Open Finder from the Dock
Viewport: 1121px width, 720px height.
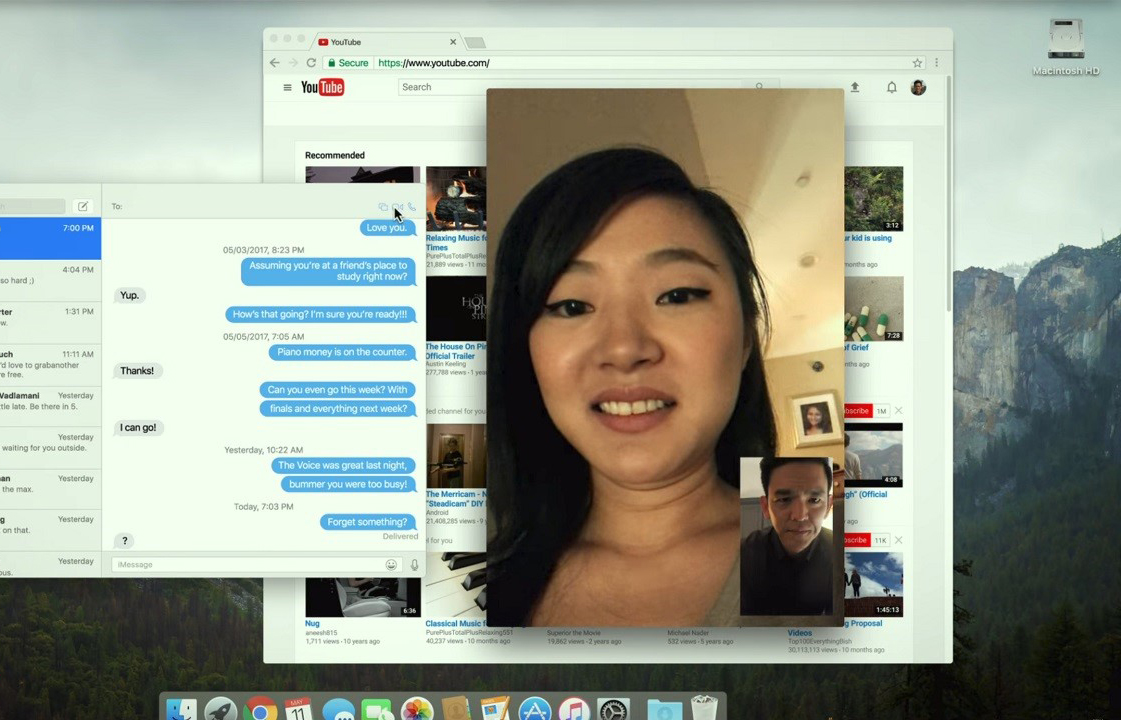[181, 710]
